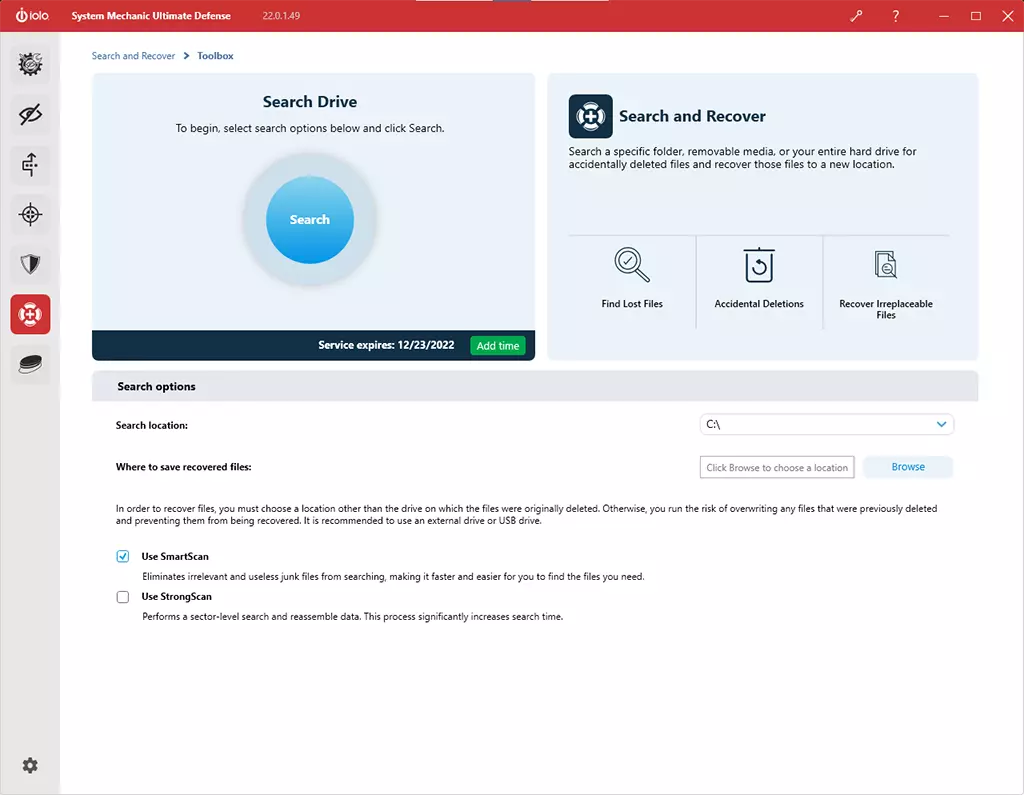
Task: Expand the Search location C:\ dropdown
Action: coord(826,424)
